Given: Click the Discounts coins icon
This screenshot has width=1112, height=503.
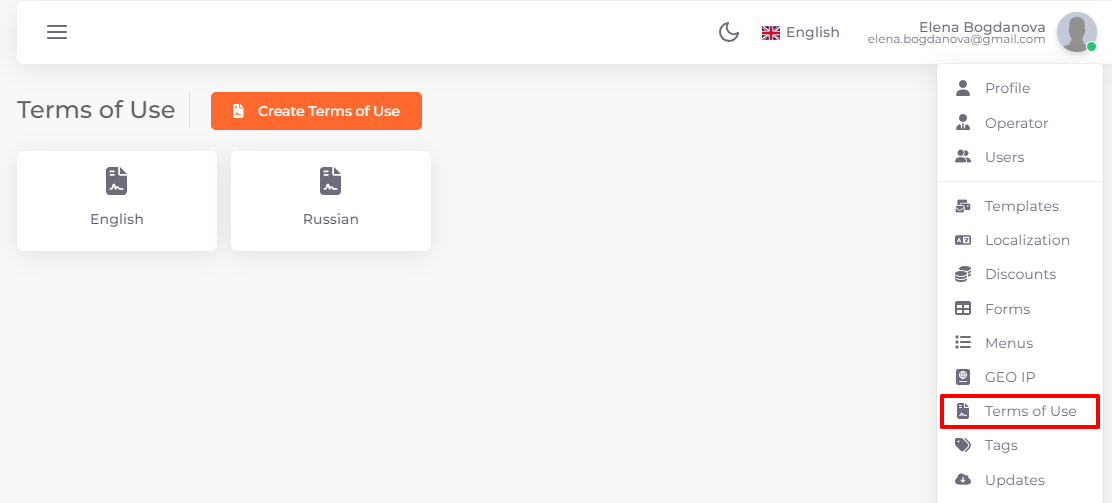Looking at the screenshot, I should point(963,275).
